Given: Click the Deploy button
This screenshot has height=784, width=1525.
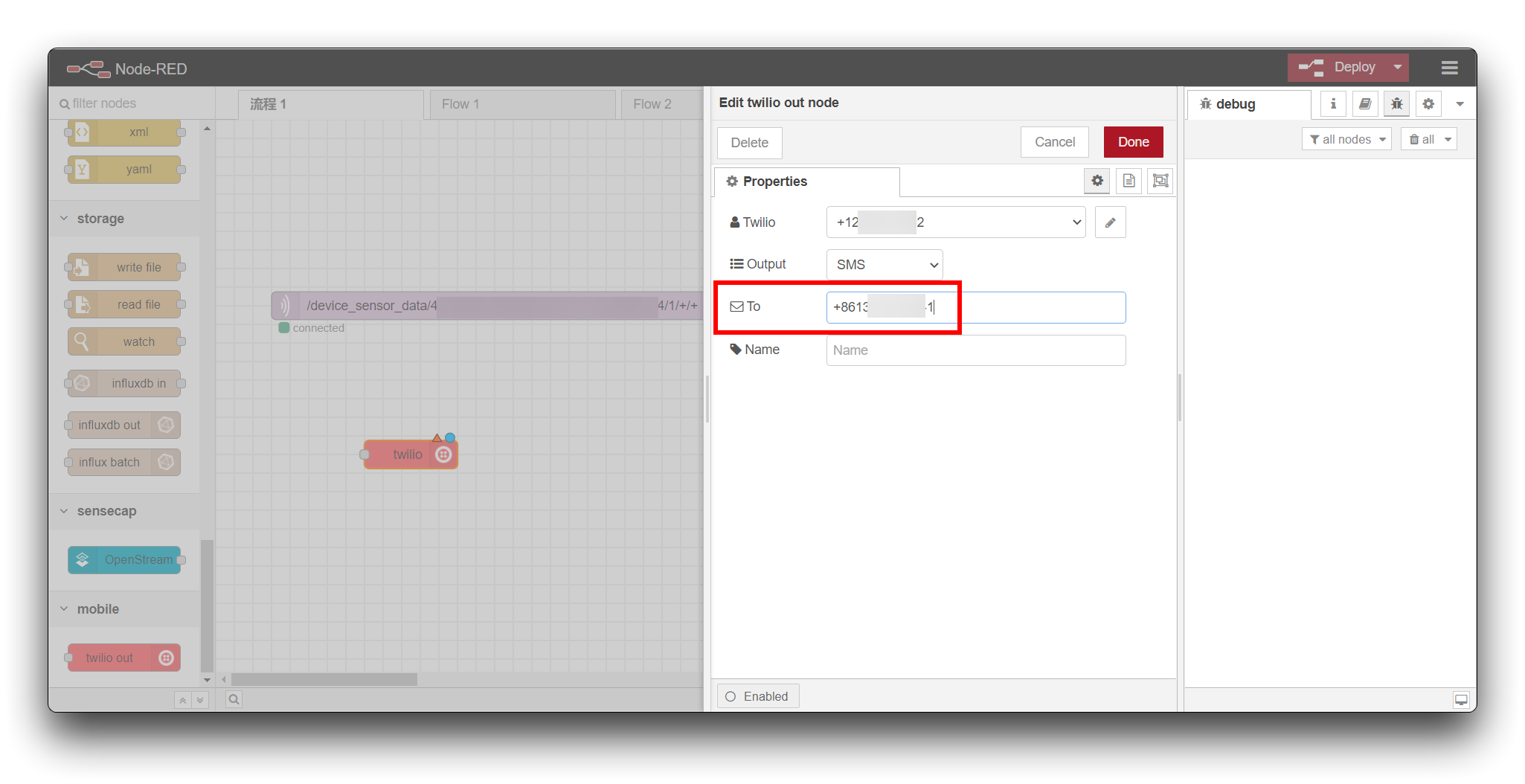Looking at the screenshot, I should click(1339, 67).
